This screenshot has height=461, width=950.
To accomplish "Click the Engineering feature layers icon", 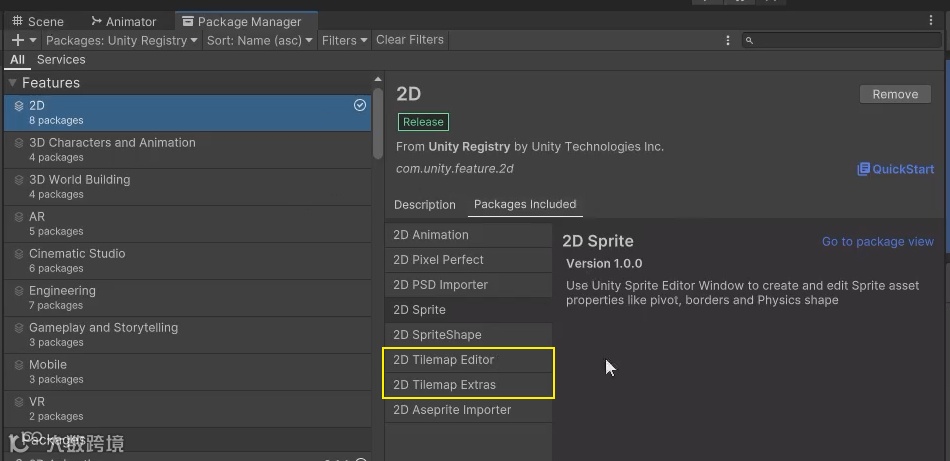I will click(19, 291).
